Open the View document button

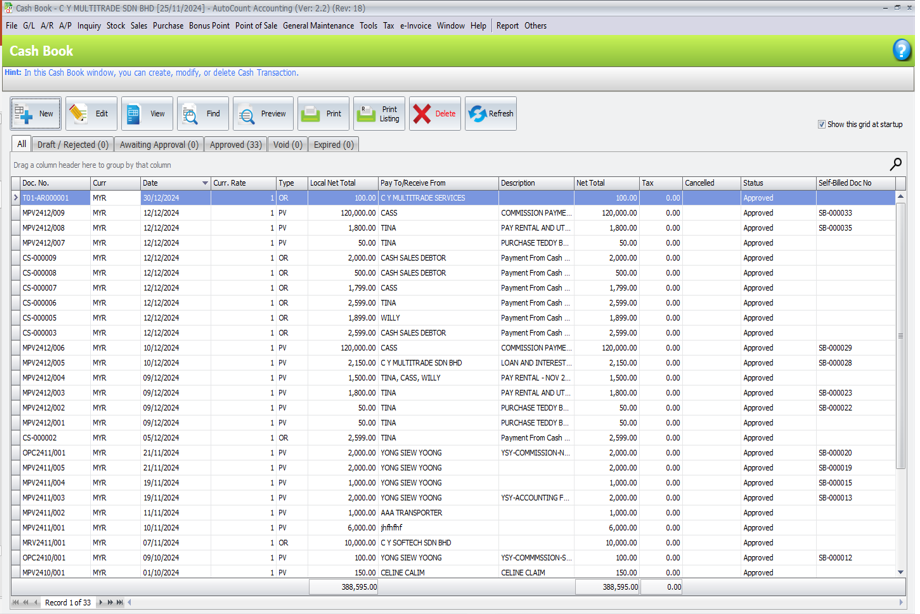click(x=146, y=114)
